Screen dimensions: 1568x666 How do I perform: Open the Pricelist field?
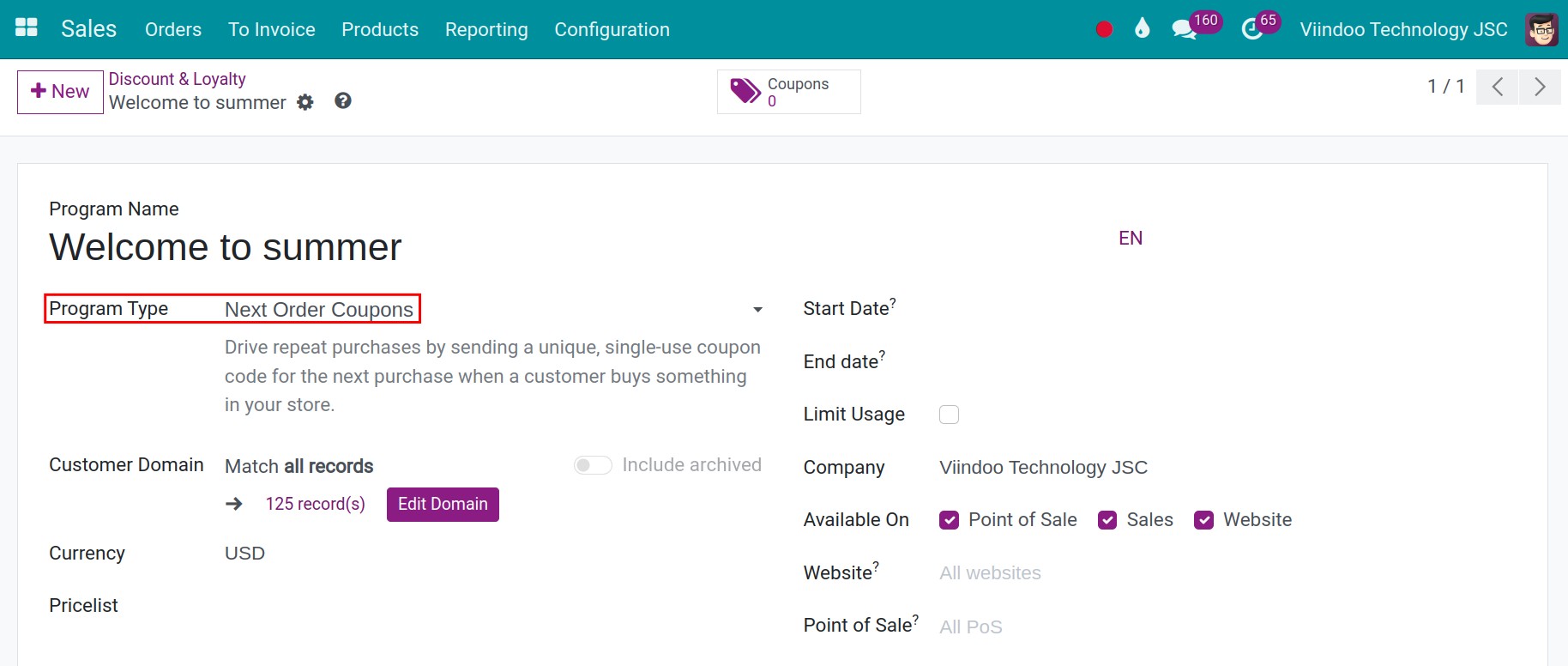tap(493, 606)
